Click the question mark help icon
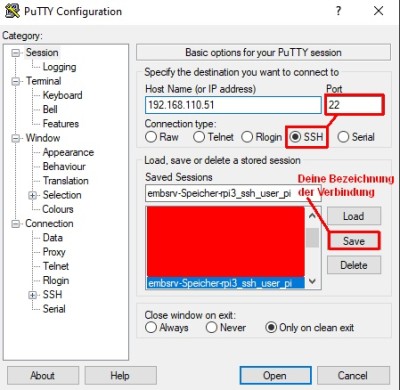The image size is (400, 390). click(338, 11)
